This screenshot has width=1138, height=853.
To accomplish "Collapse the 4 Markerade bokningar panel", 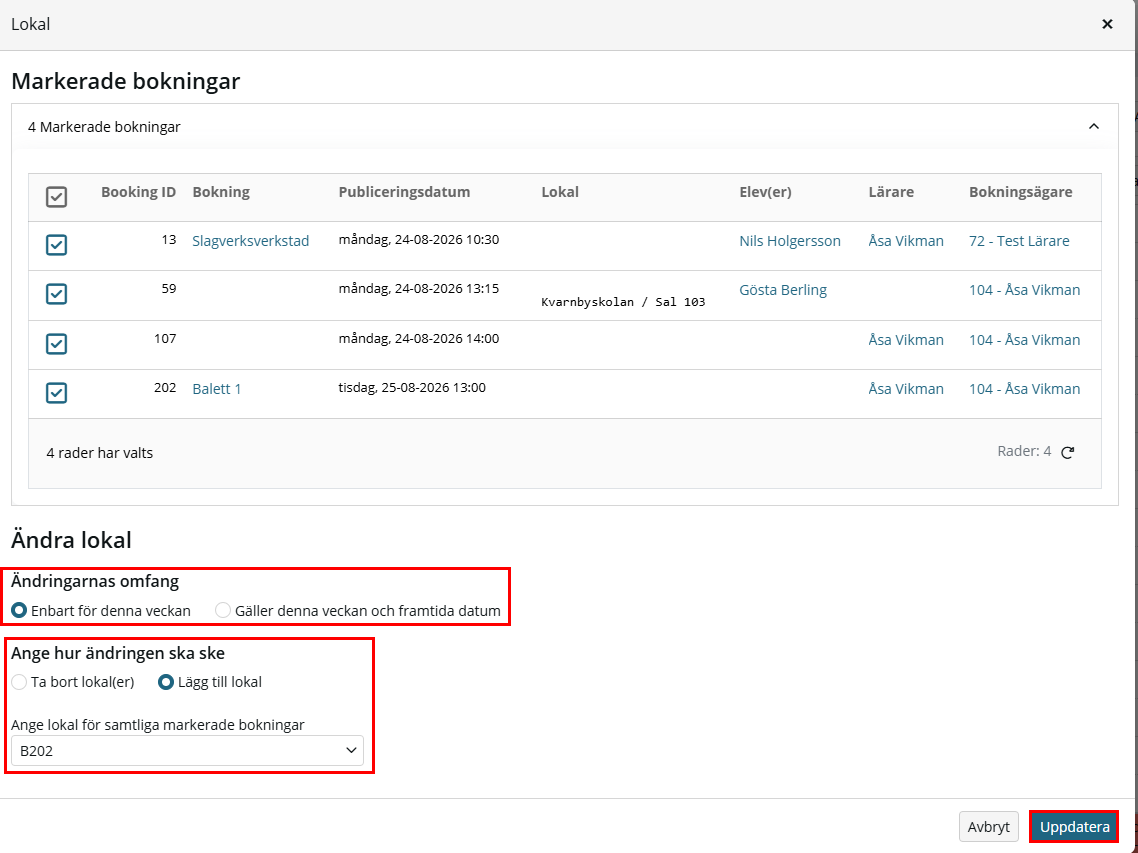I will (1094, 126).
